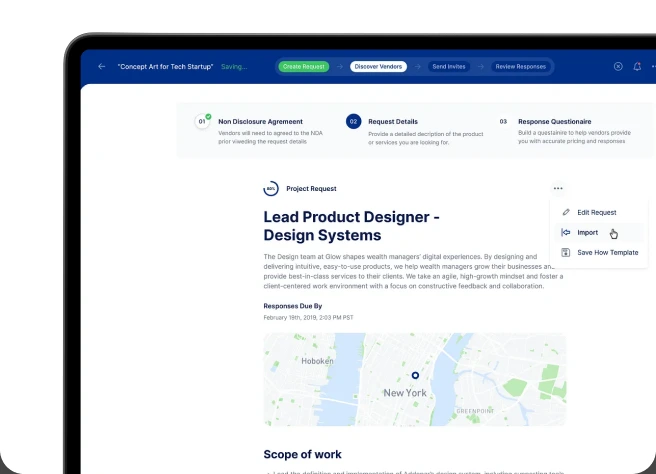Click step 01 circle with checkmark
Viewport: 656px width, 474px height.
click(x=202, y=121)
